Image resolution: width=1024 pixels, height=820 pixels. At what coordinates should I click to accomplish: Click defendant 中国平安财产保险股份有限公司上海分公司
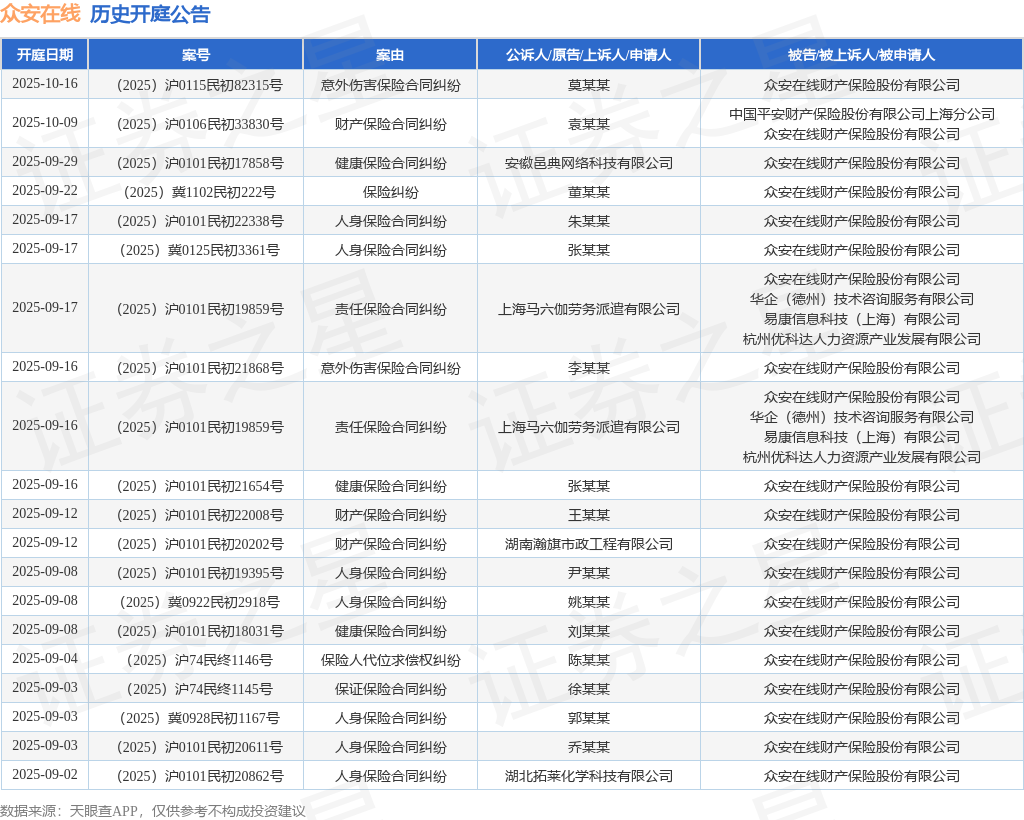click(861, 114)
